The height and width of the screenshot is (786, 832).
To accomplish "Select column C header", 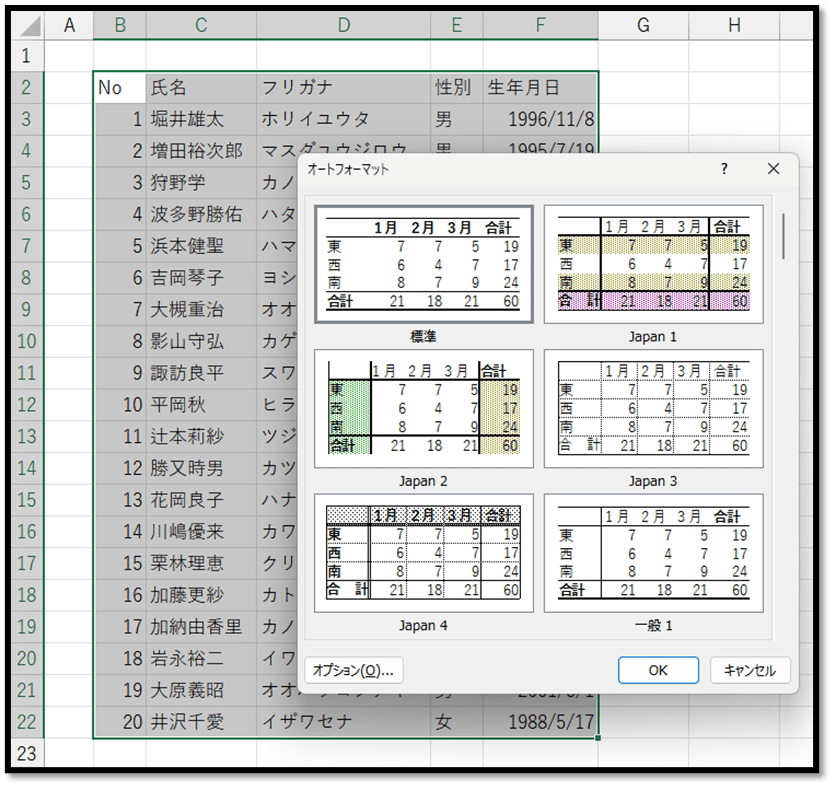I will (201, 25).
